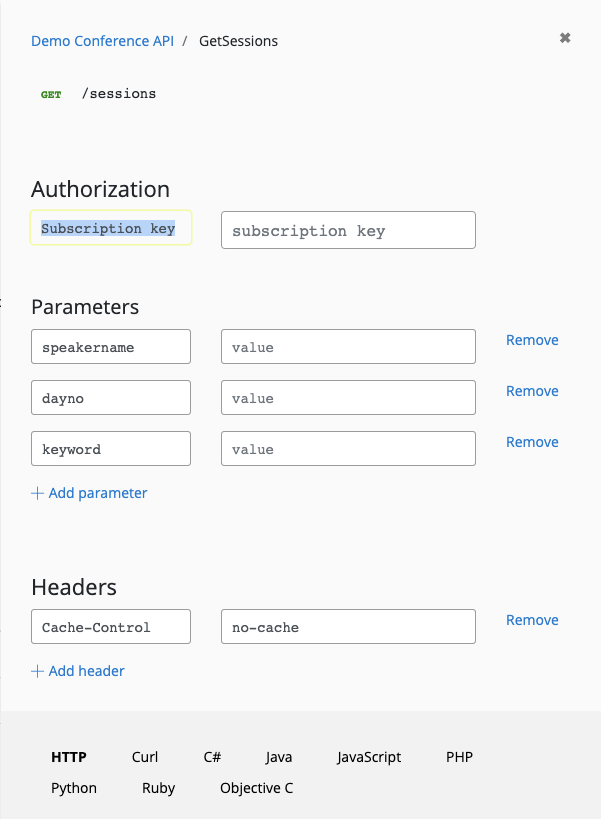Switch to the Curl code tab

(x=144, y=757)
